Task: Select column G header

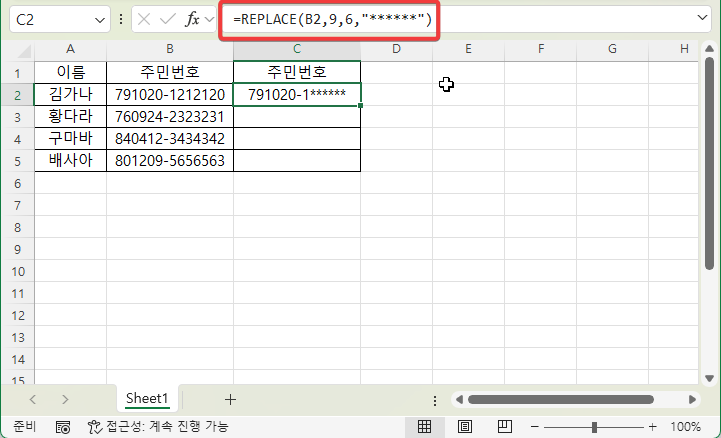Action: (612, 49)
